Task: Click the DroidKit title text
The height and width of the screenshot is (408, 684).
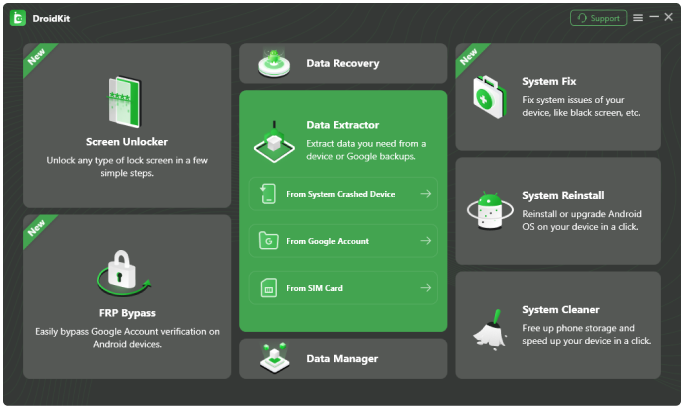Action: point(51,18)
